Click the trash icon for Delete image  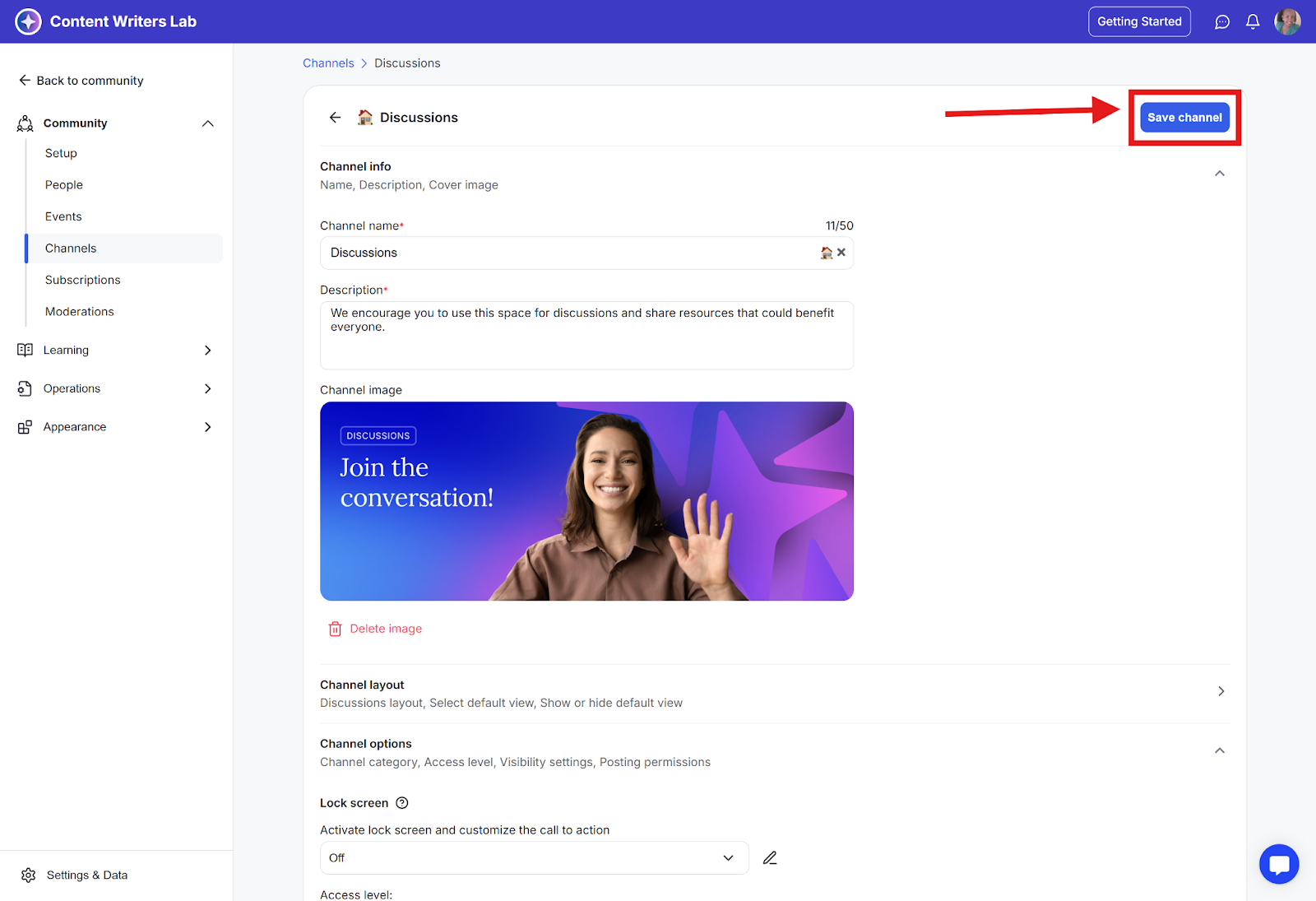click(335, 629)
